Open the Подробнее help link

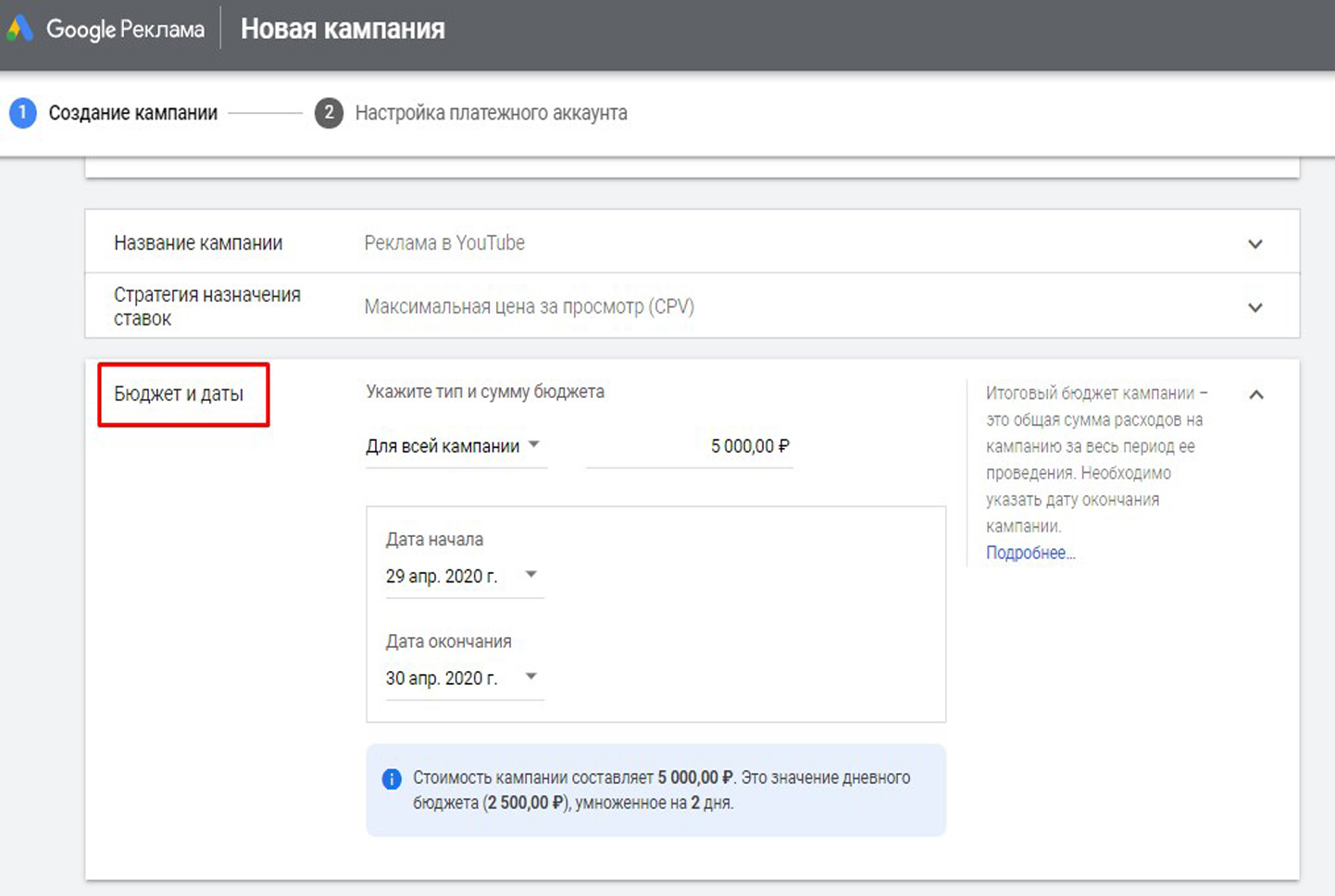1029,553
